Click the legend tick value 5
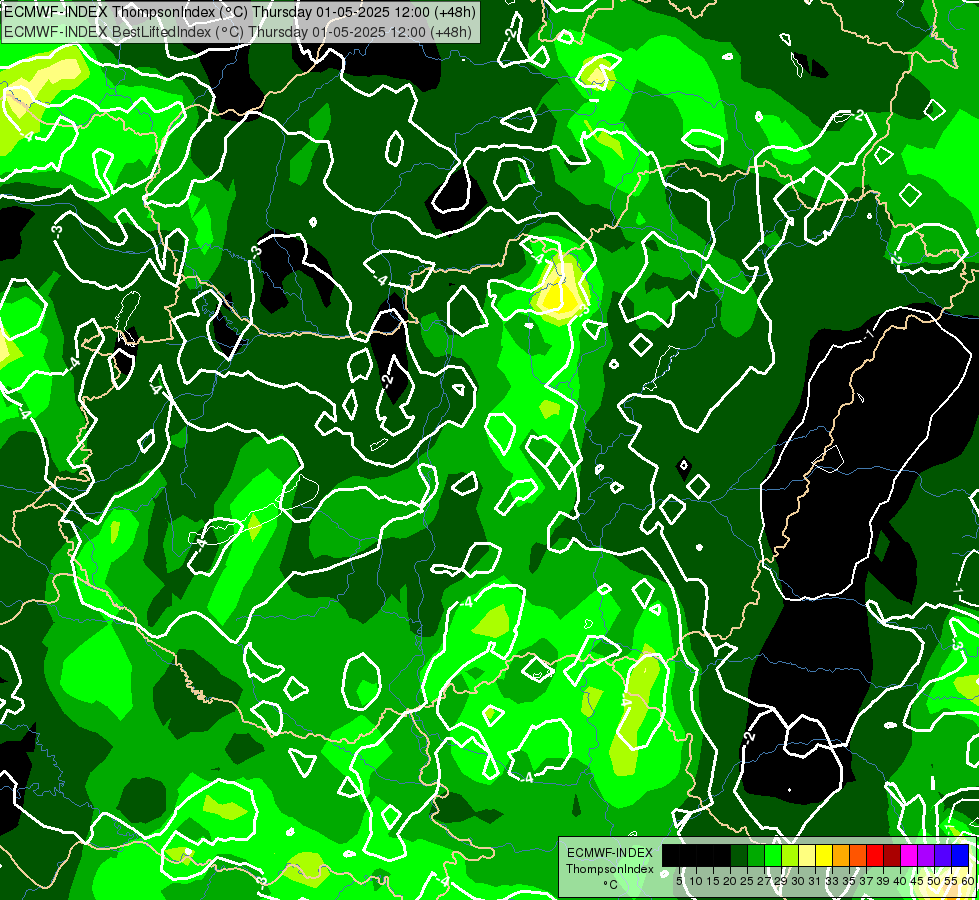This screenshot has height=900, width=979. point(679,881)
